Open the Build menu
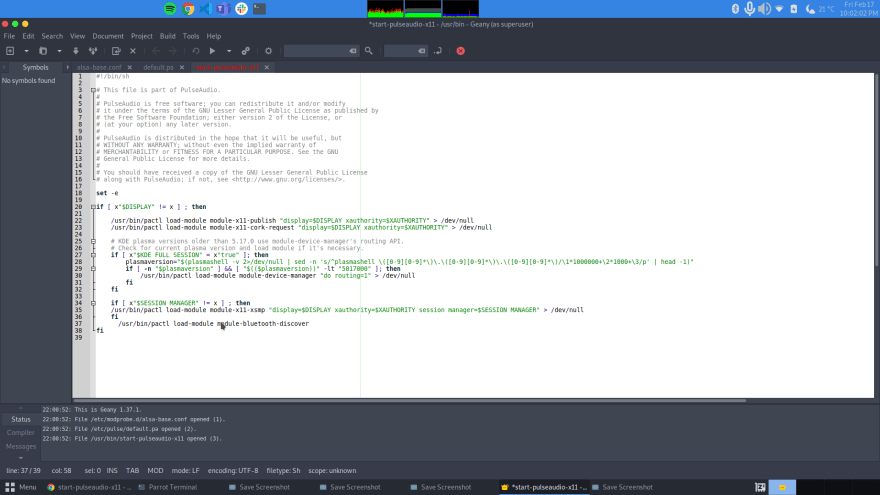Viewport: 880px width, 495px height. coord(167,36)
